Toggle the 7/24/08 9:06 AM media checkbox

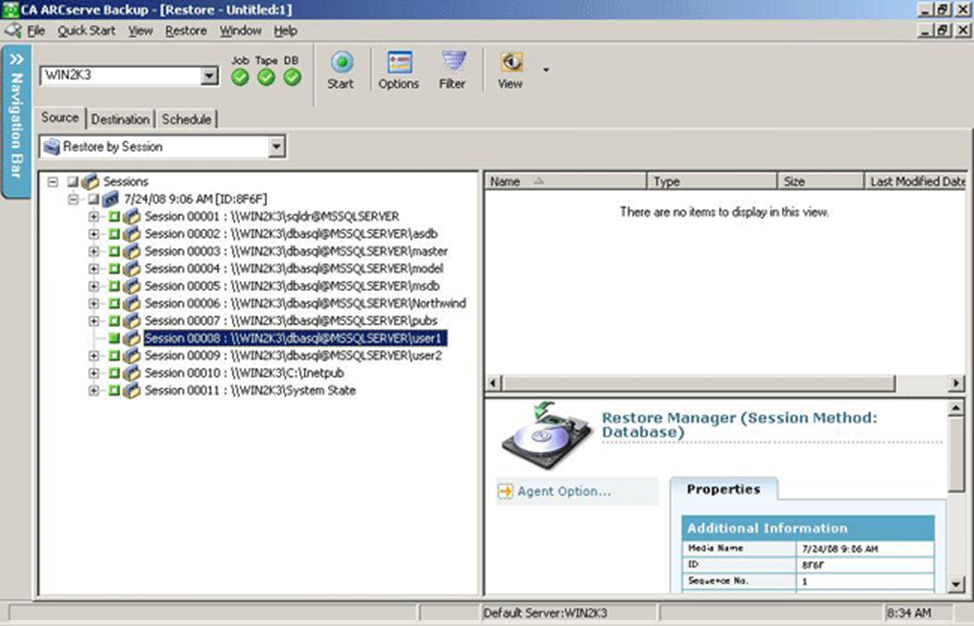pos(93,199)
